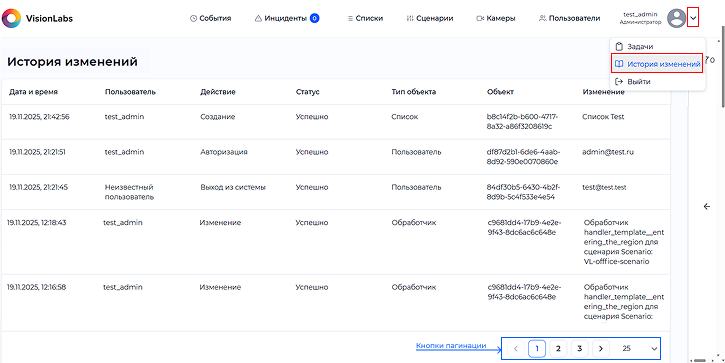This screenshot has width=725, height=363.
Task: Click the Неизвестный пользователь cell
Action: [129, 192]
